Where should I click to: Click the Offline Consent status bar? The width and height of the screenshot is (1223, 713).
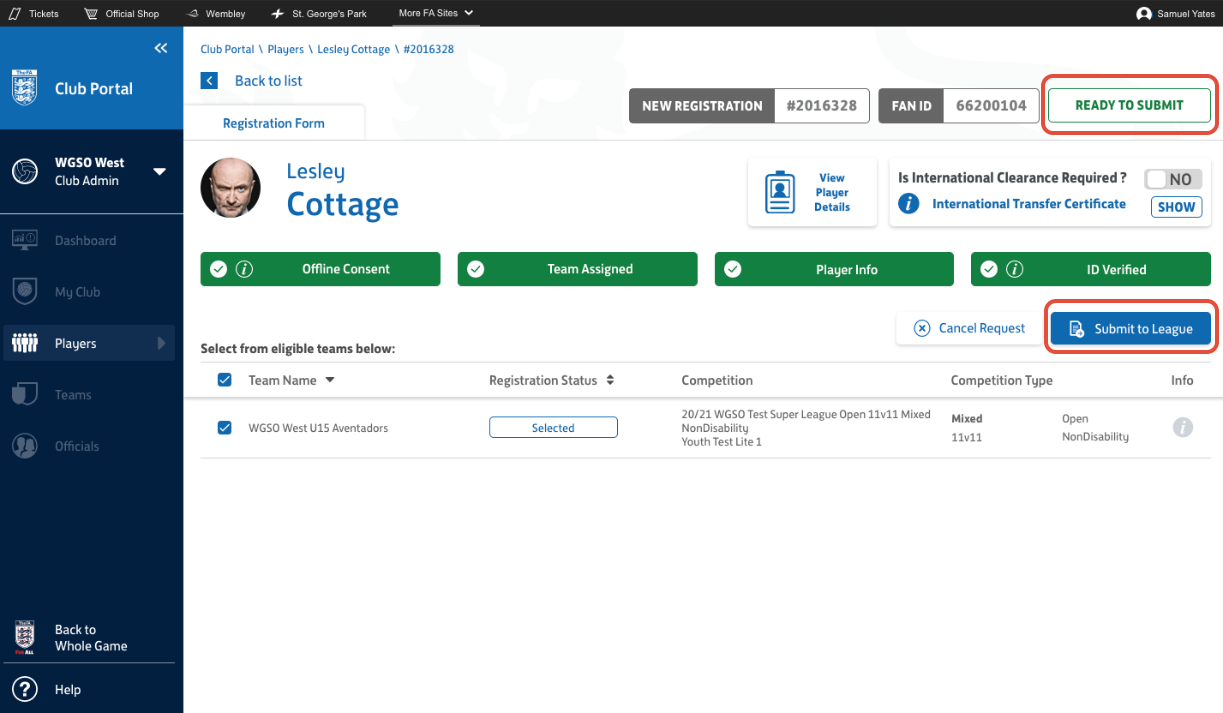pos(320,269)
